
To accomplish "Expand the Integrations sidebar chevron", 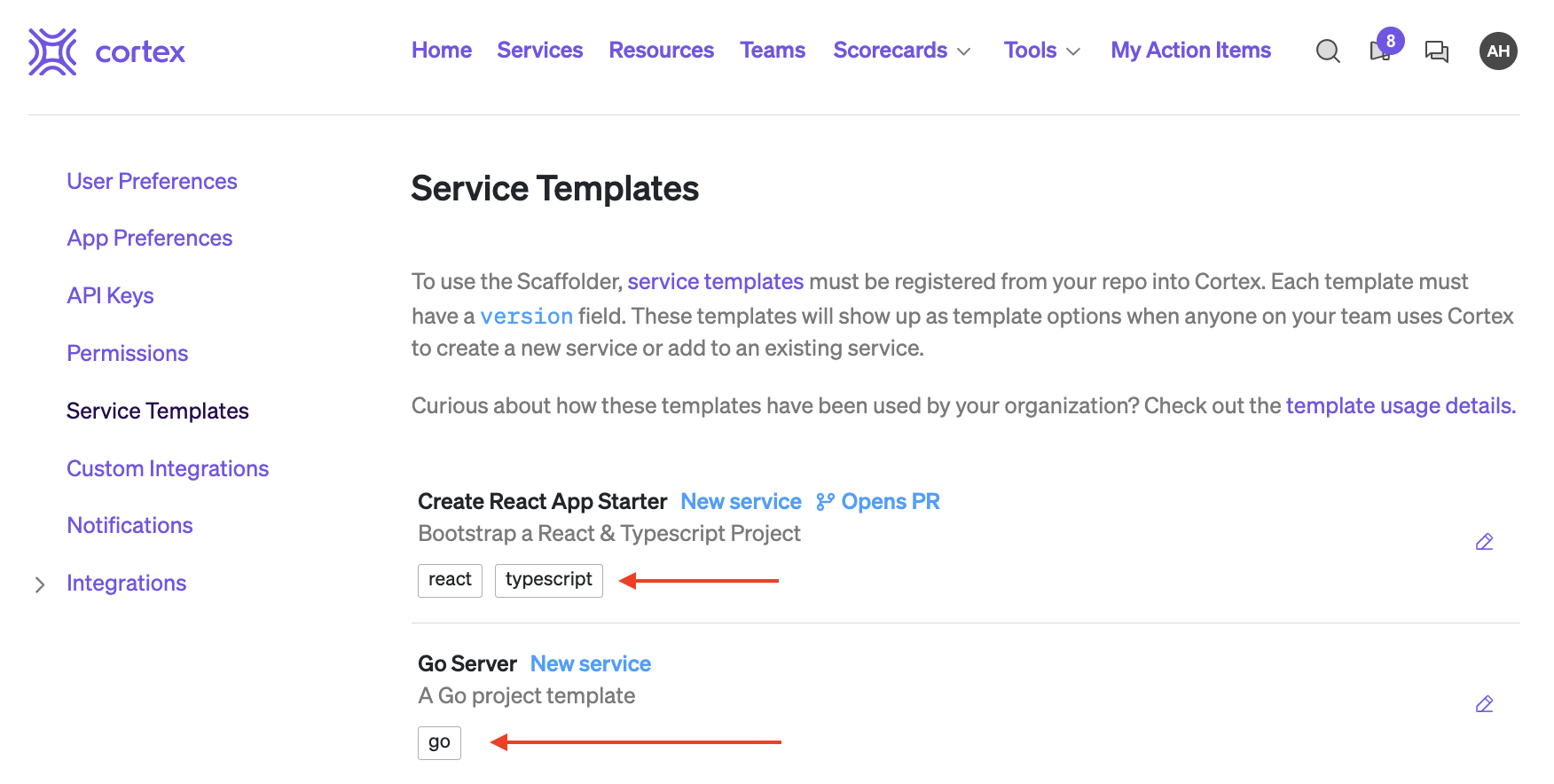I will pos(40,584).
